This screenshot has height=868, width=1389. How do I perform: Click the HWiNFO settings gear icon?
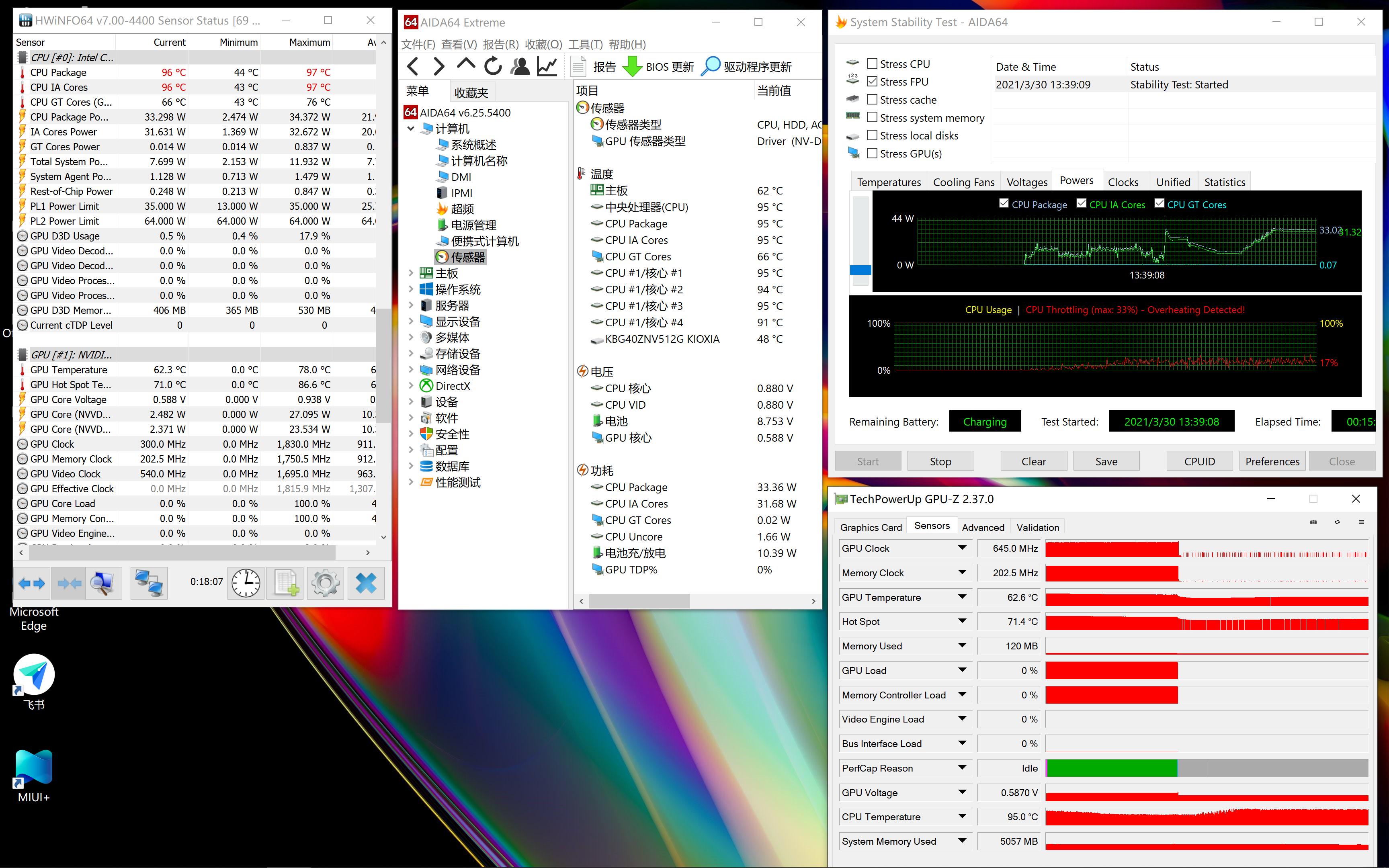point(326,583)
